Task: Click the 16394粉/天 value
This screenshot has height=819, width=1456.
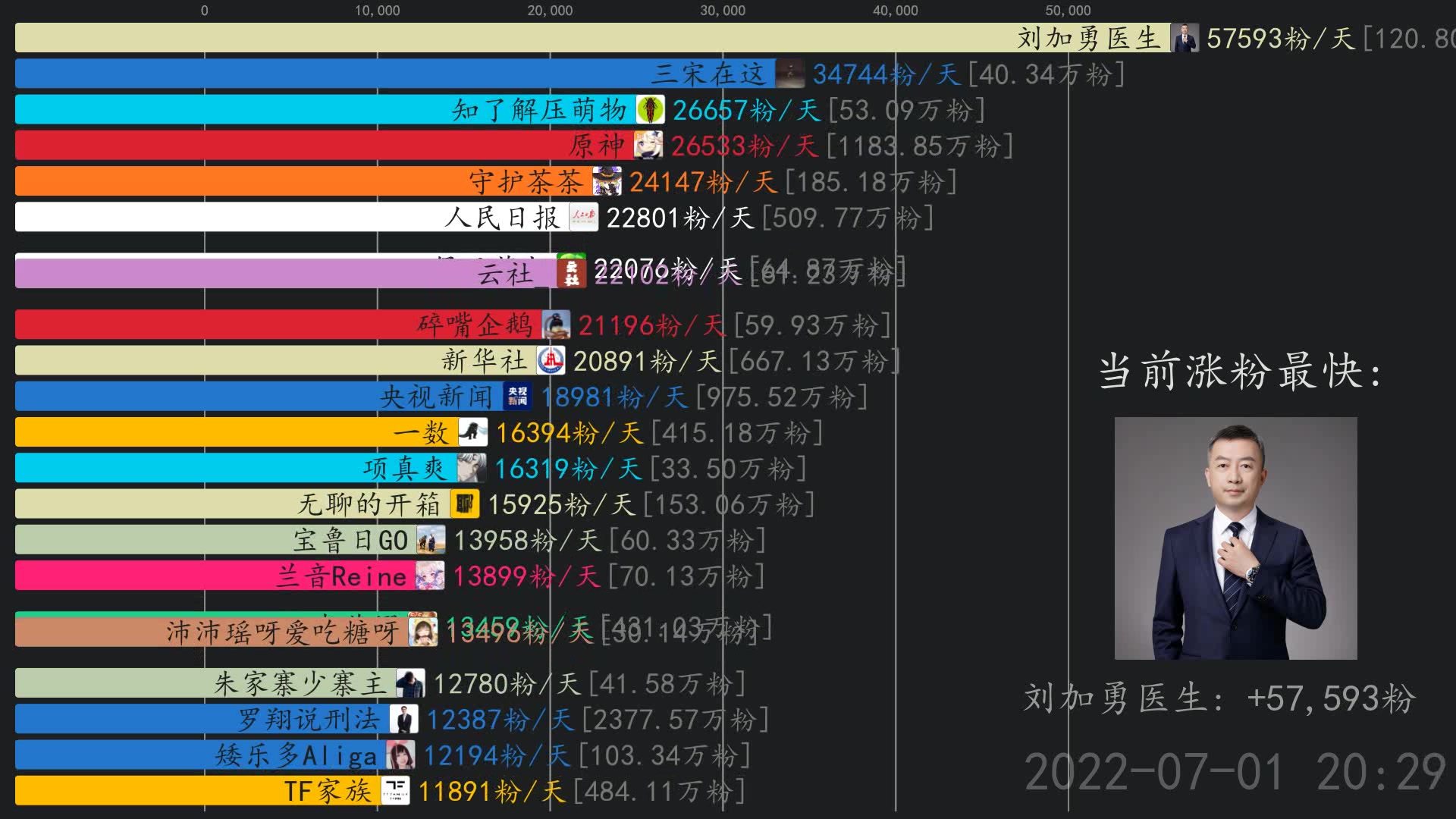Action: [570, 432]
